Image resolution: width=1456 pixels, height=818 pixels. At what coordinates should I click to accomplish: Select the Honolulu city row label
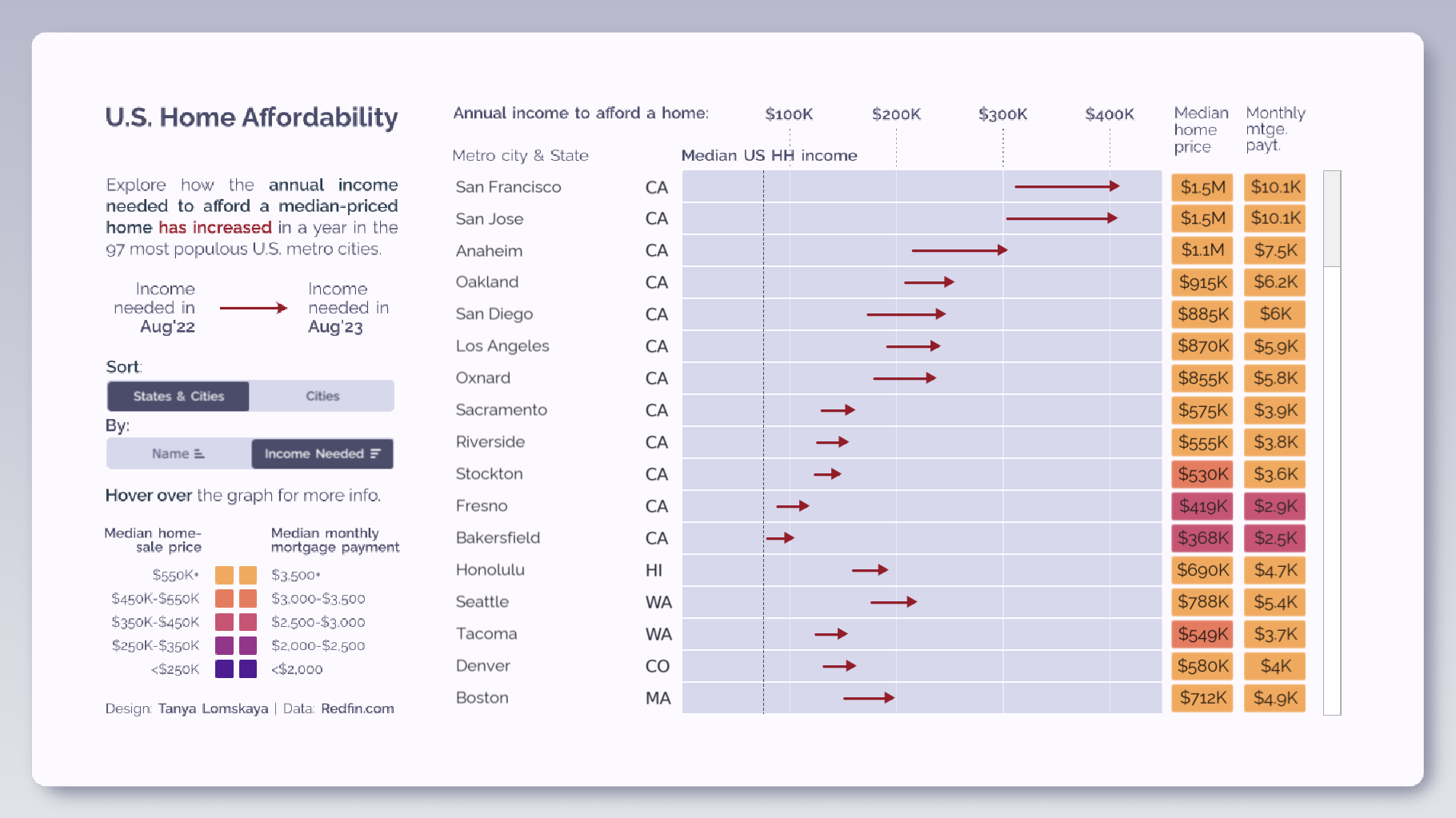[x=490, y=569]
